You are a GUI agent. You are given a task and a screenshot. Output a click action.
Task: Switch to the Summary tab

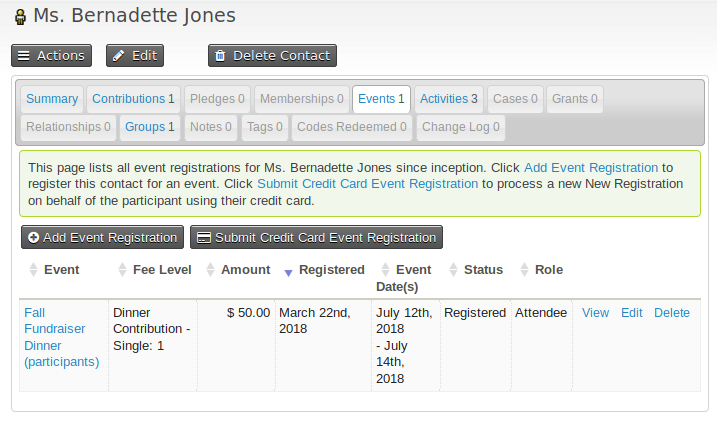pos(52,99)
